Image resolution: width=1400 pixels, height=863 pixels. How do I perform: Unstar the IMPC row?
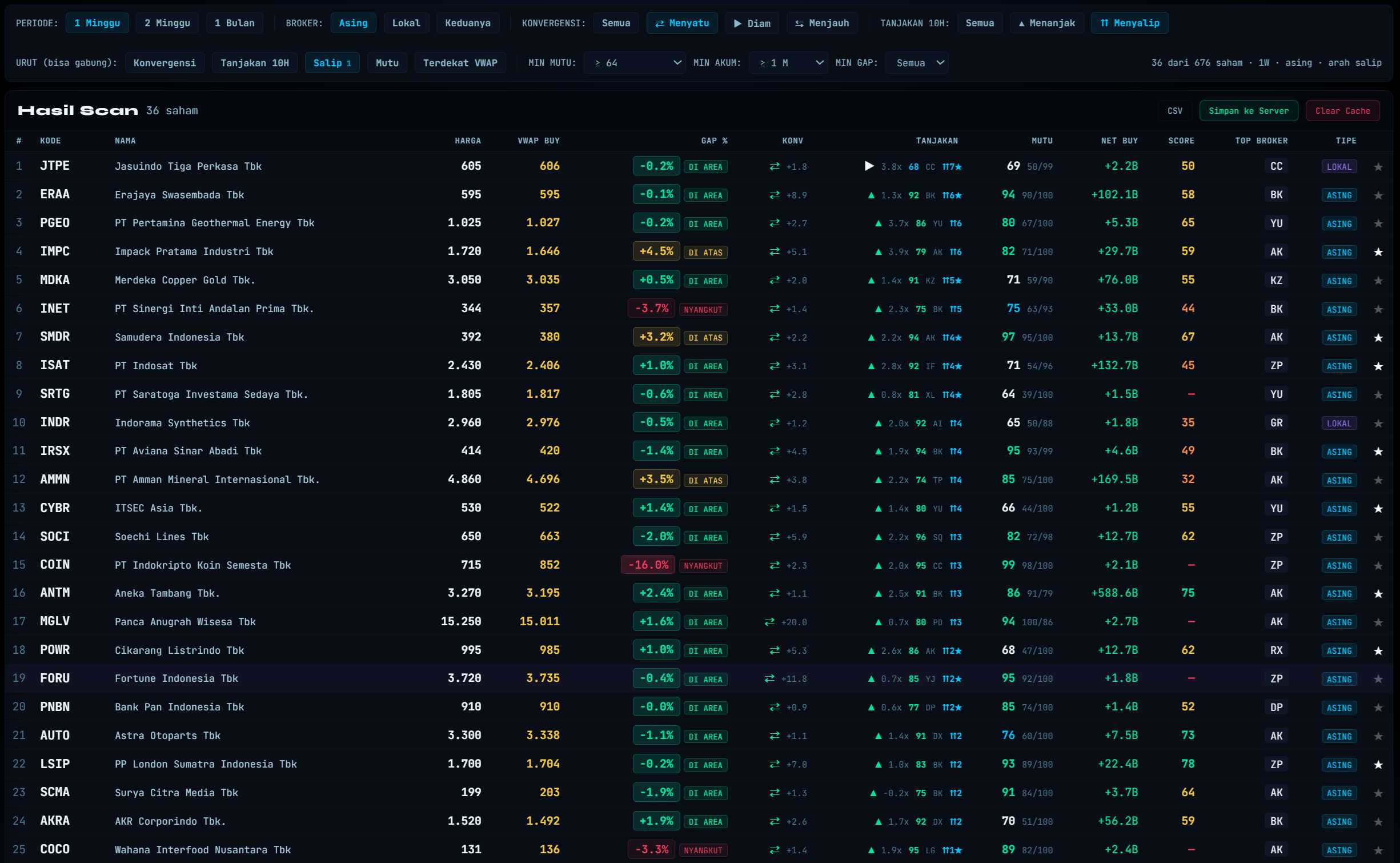1378,252
